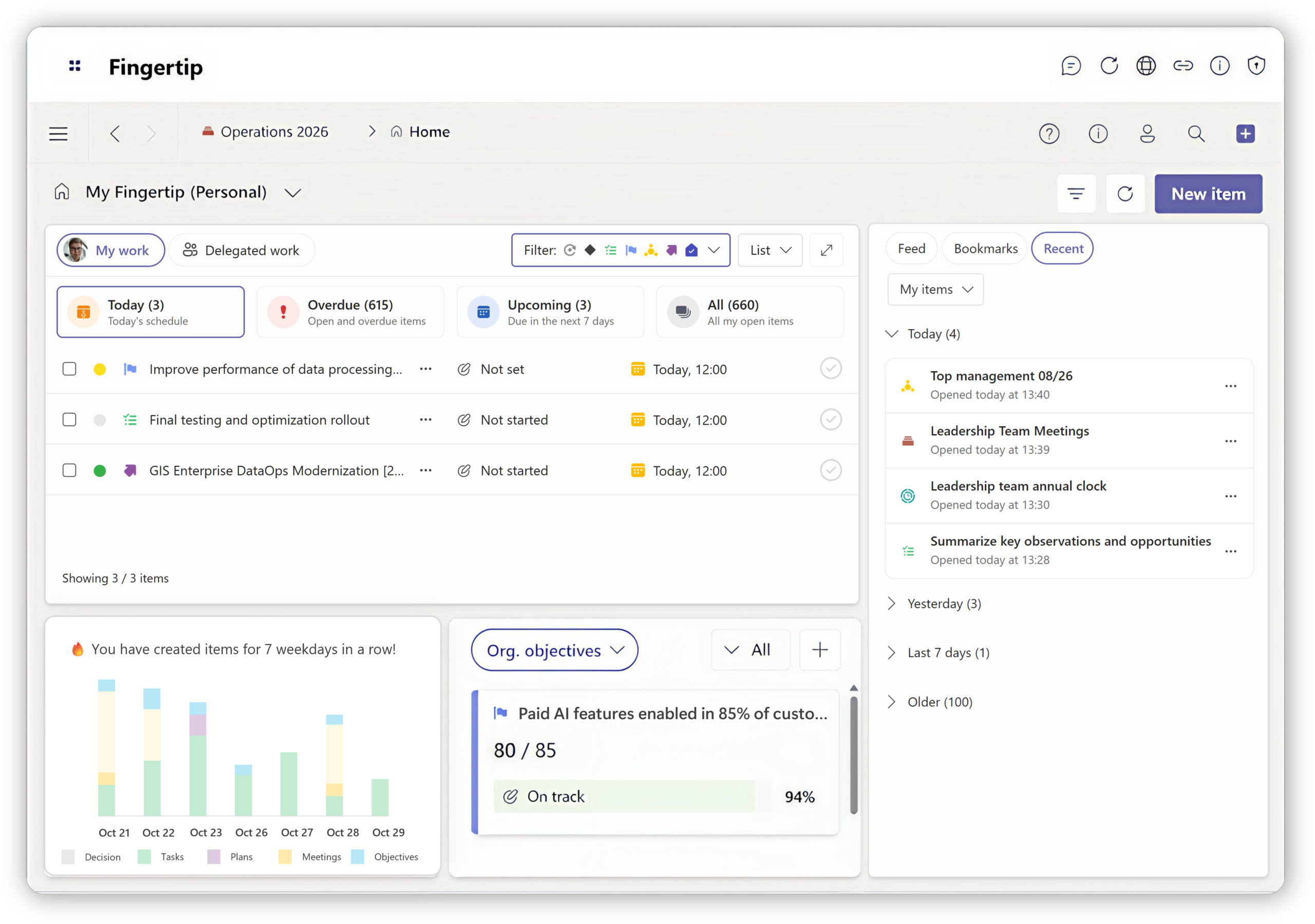Check the 'Improve performance of data processing' checkbox
The height and width of the screenshot is (924, 1315).
(x=69, y=369)
